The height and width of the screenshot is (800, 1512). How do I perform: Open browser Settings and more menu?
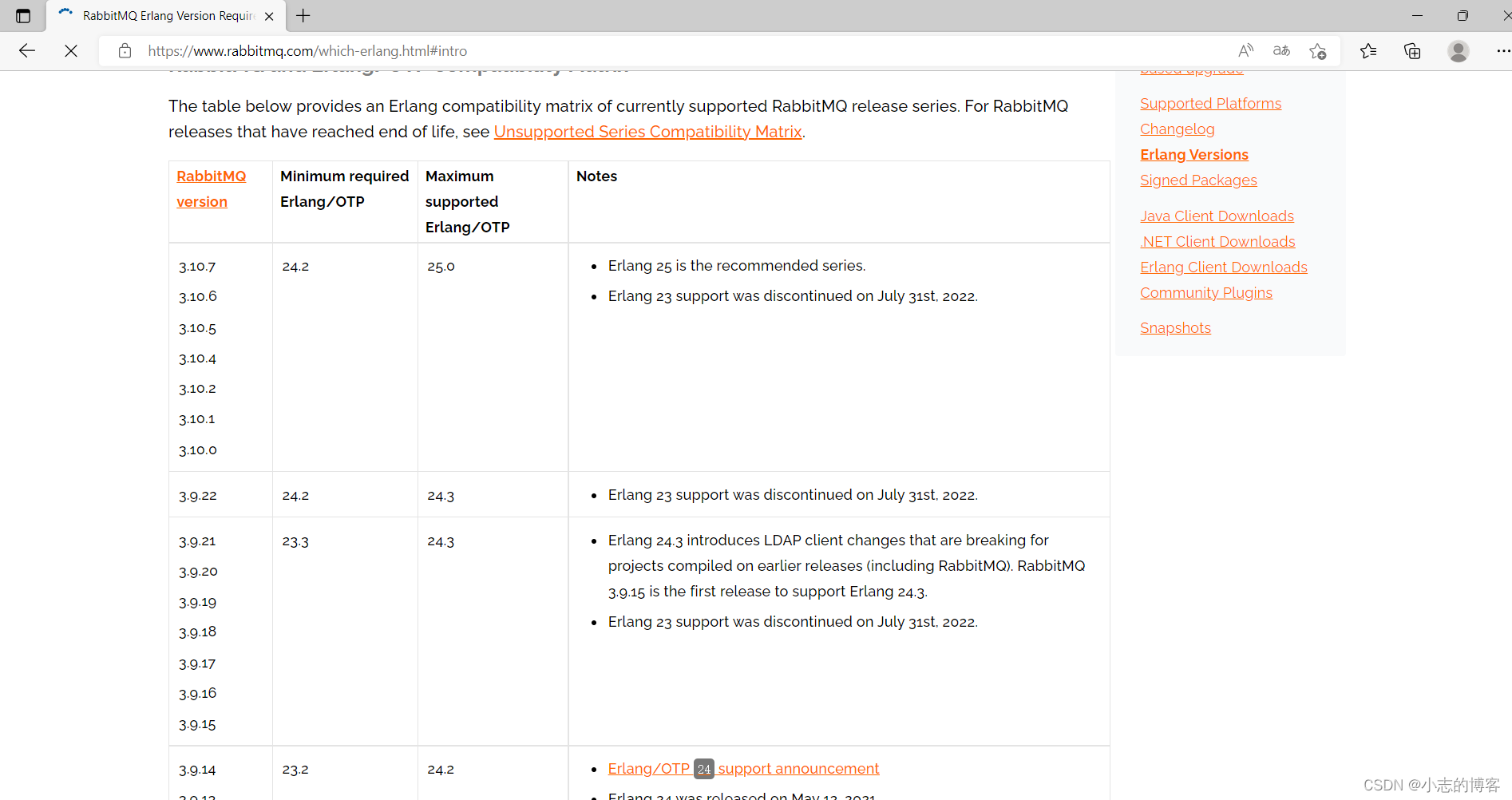1502,51
